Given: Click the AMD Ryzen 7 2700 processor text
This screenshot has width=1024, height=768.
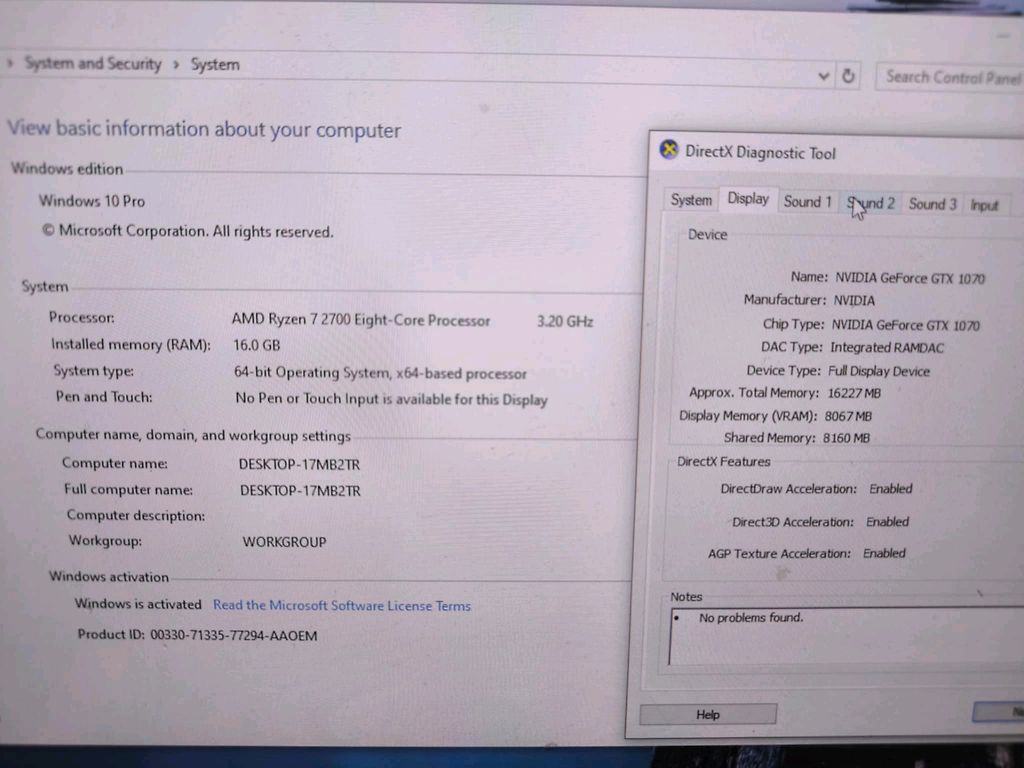Looking at the screenshot, I should (x=360, y=320).
